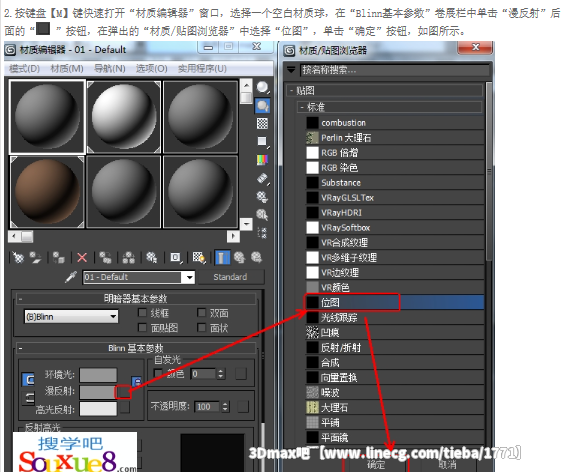Click the 高光反射 color swatch
The image size is (561, 472).
(x=98, y=409)
